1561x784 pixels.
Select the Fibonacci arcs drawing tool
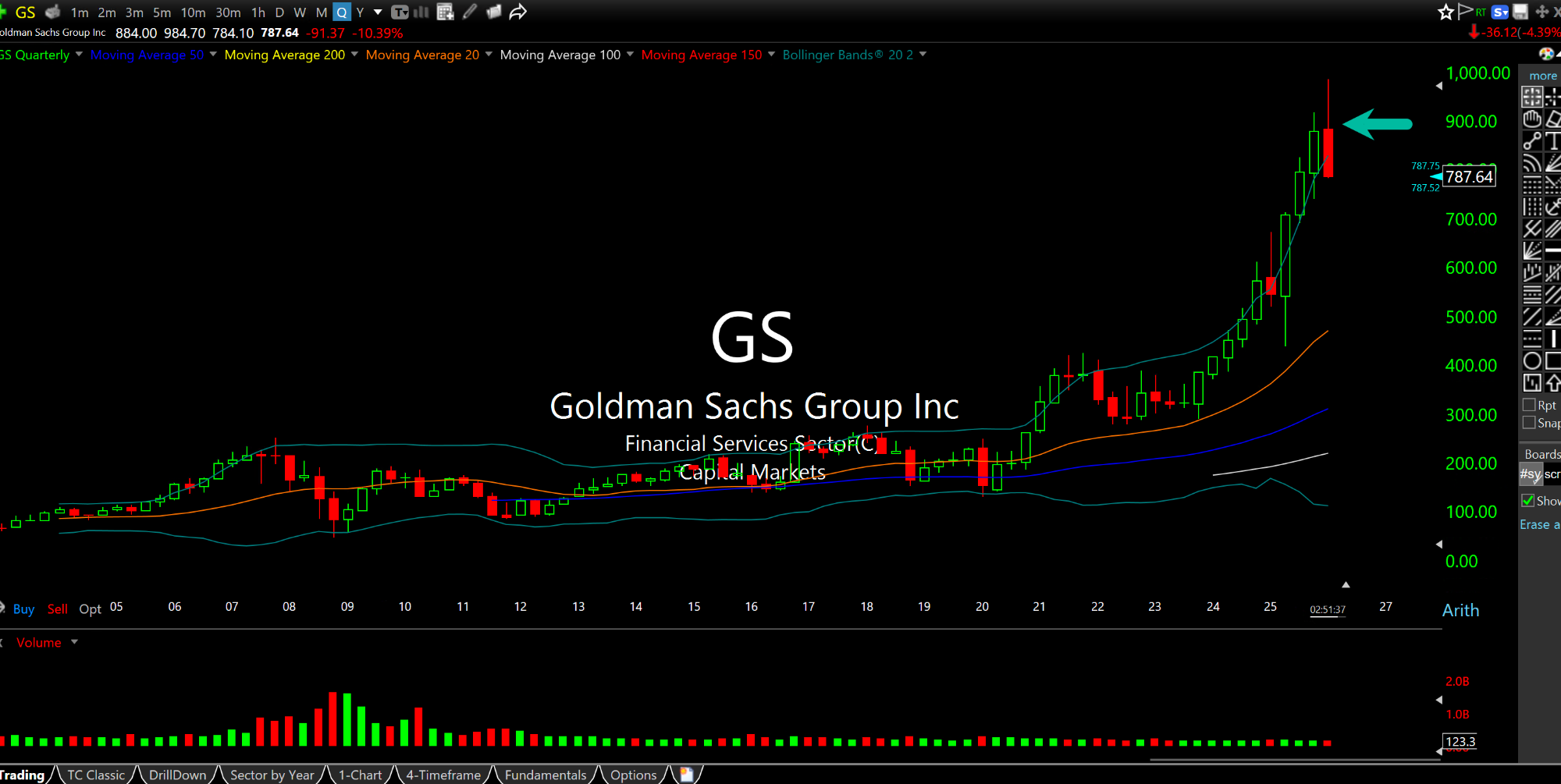[x=1531, y=162]
